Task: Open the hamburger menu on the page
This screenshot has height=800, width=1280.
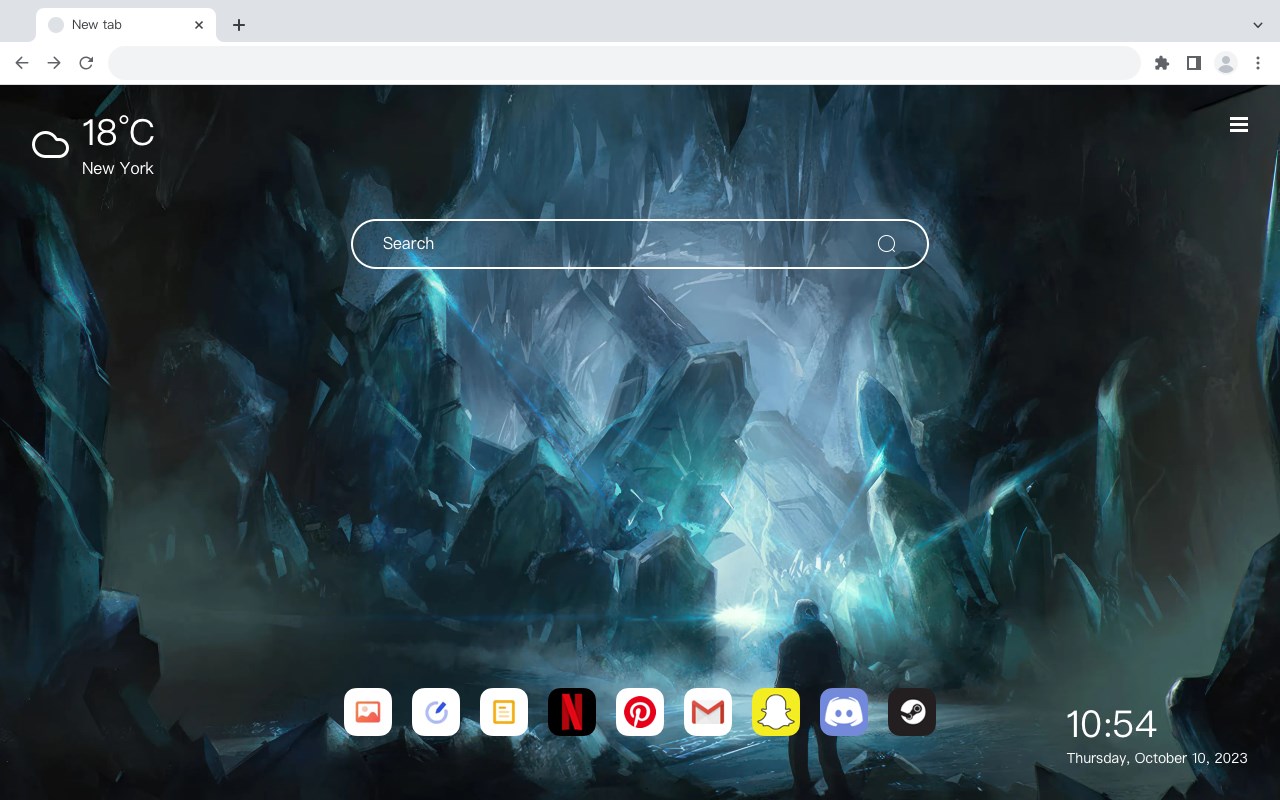Action: coord(1239,125)
